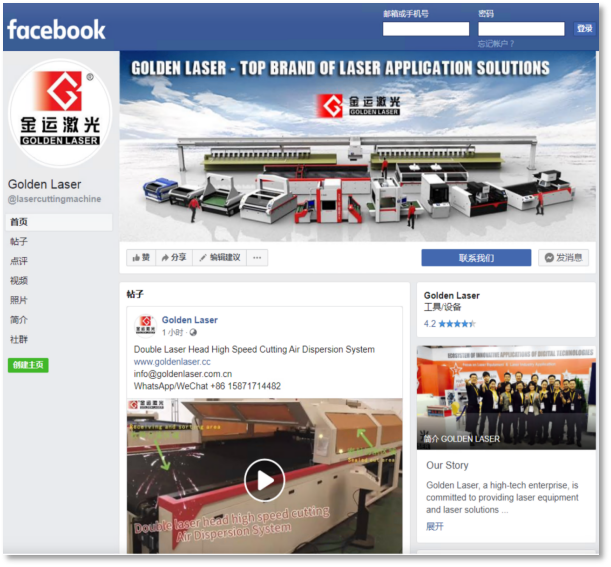The height and width of the screenshot is (567, 611).
Task: Click the 忘记账户 forgot account link
Action: [x=496, y=44]
